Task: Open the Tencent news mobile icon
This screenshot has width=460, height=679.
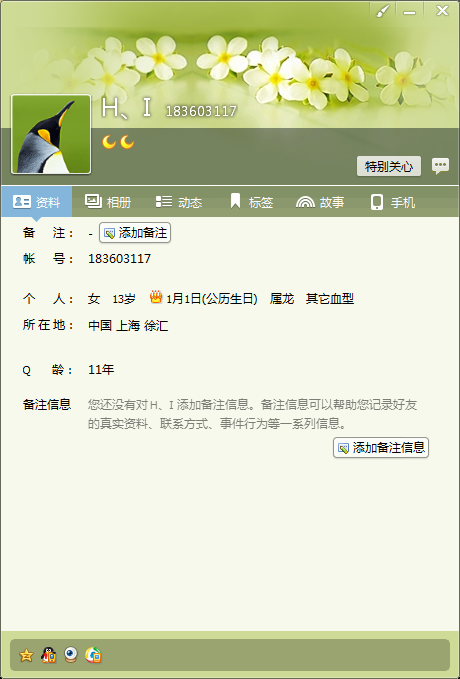Action: pyautogui.click(x=93, y=655)
